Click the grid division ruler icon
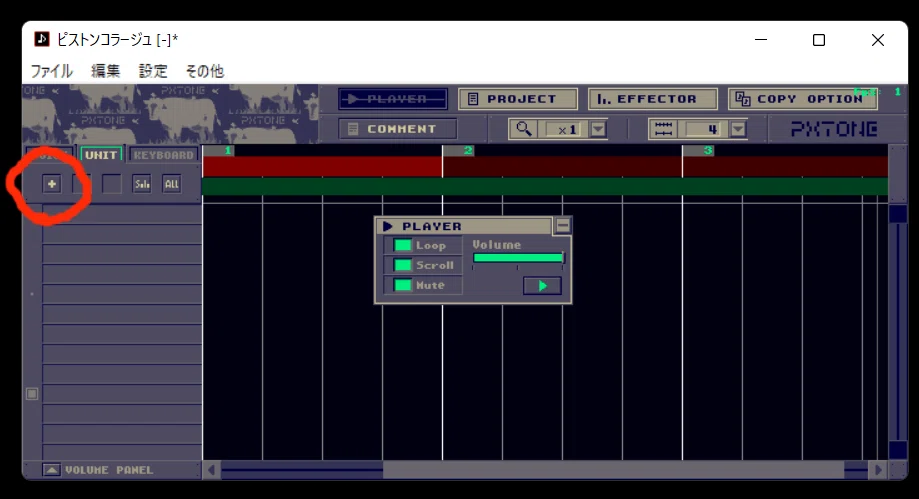 click(663, 129)
